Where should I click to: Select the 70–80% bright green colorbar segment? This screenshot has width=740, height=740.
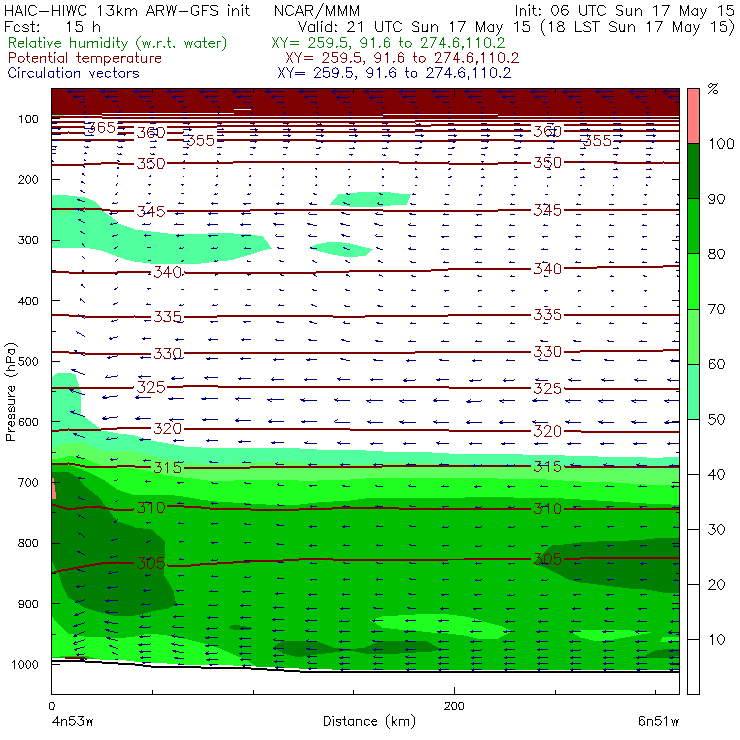(x=693, y=281)
